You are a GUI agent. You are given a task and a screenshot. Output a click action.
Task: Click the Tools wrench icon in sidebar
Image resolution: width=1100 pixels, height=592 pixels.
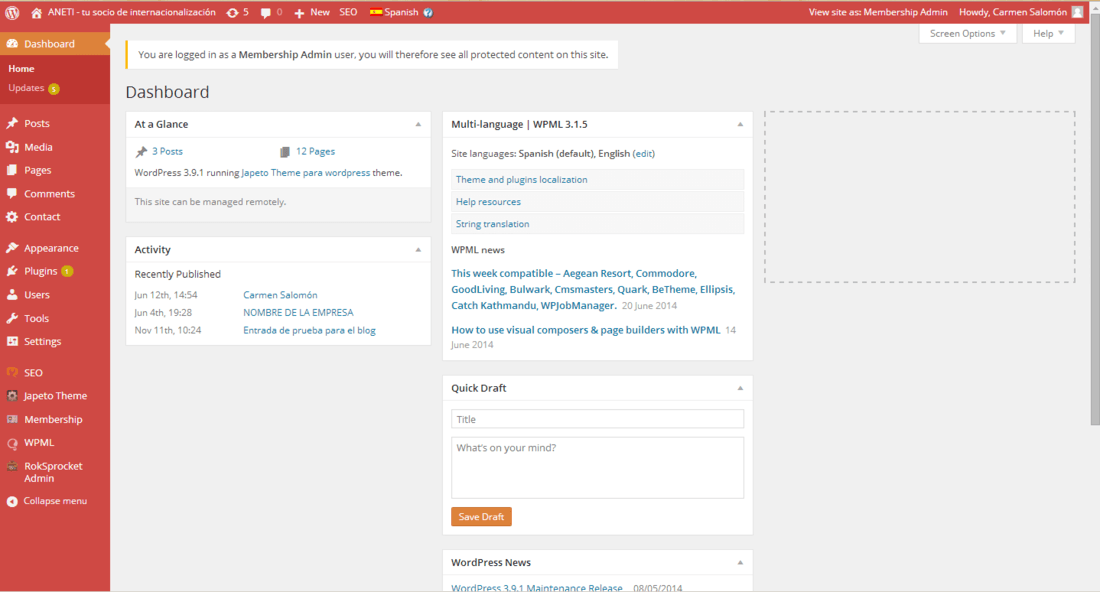click(12, 318)
